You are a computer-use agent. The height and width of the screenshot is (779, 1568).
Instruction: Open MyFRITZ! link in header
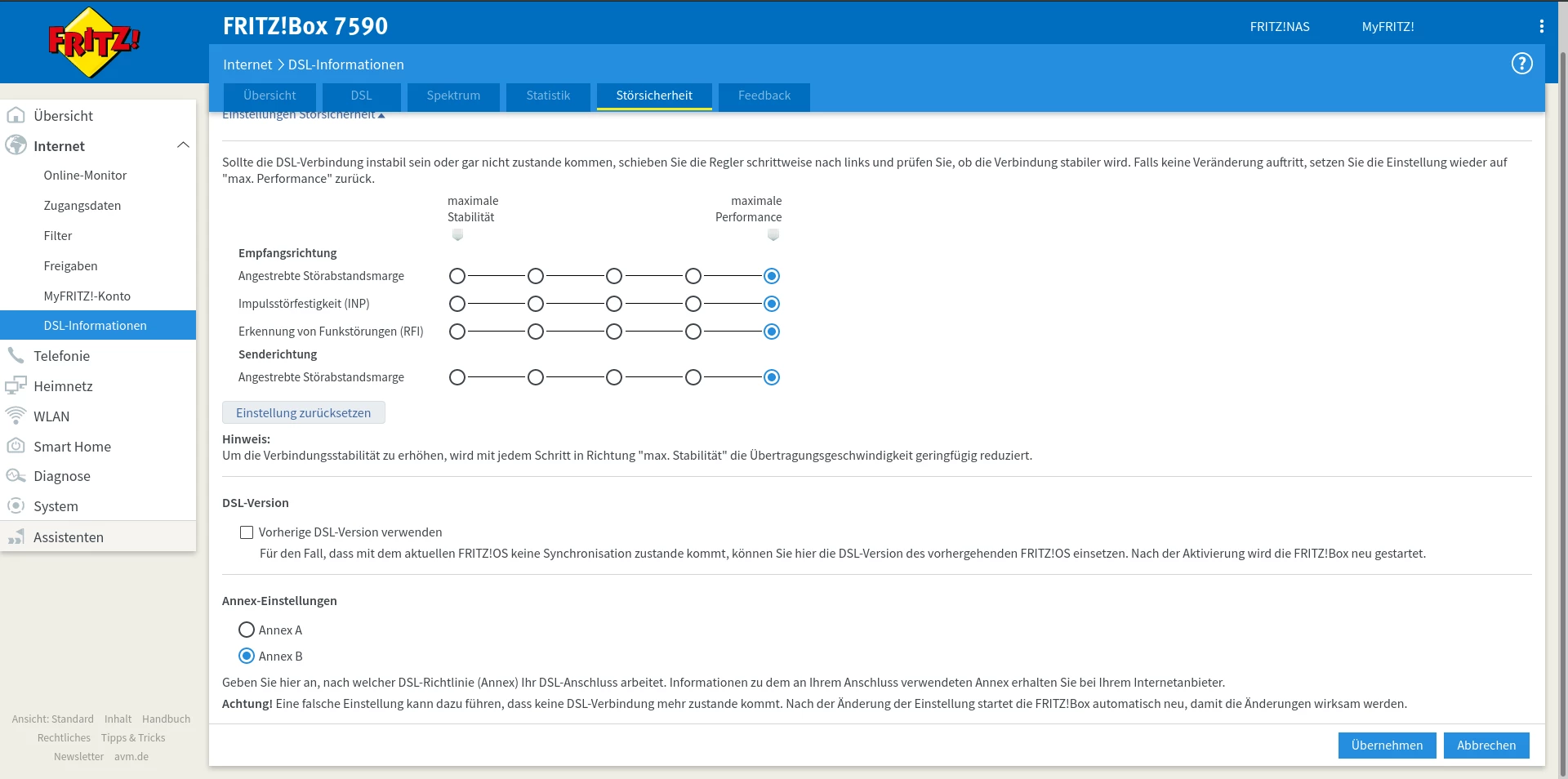[1388, 27]
